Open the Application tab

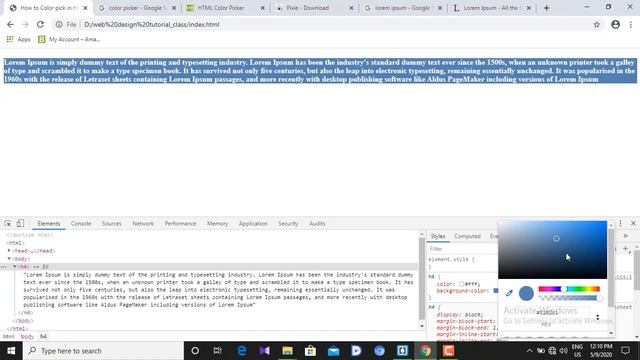click(x=253, y=223)
